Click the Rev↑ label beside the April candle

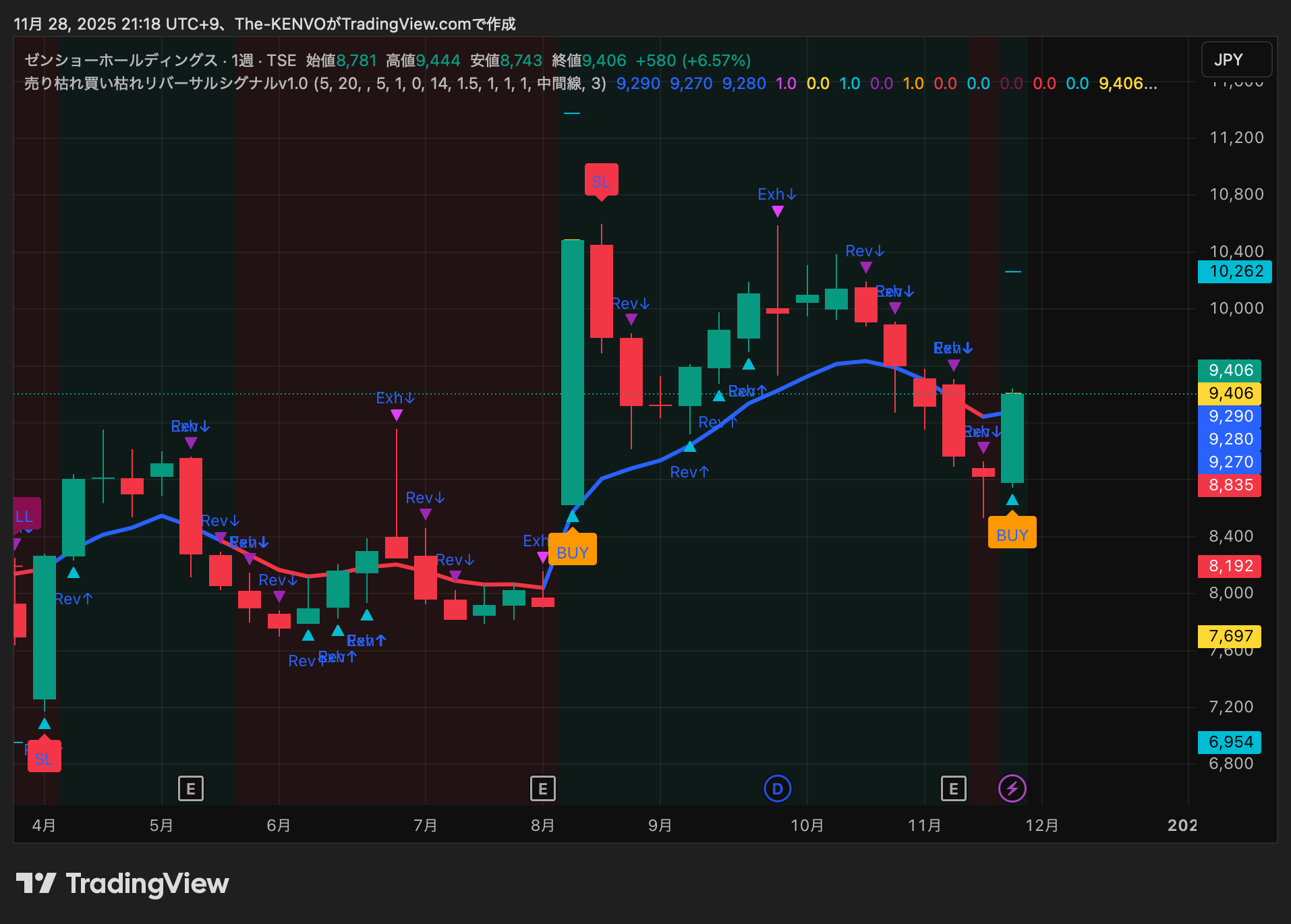tap(74, 599)
